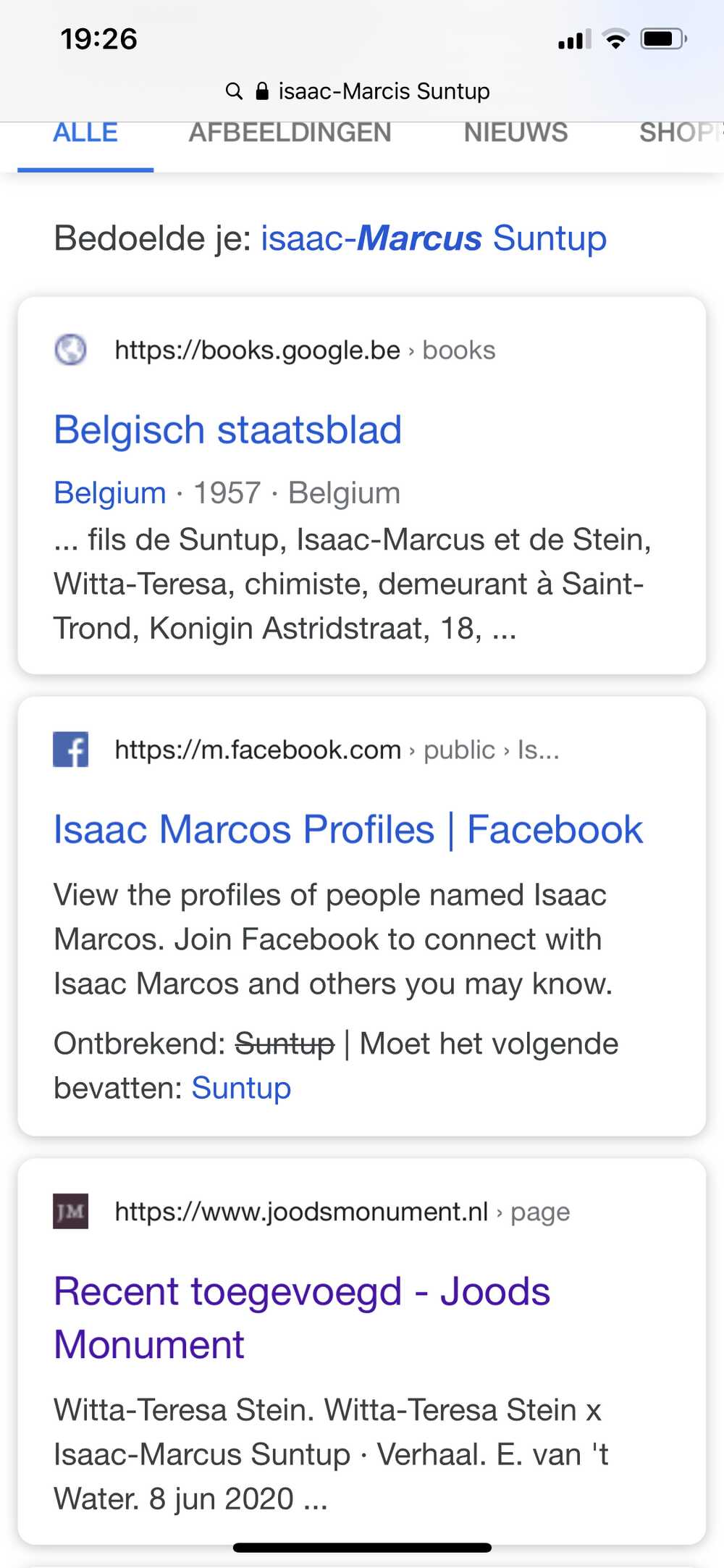Screen dimensions: 724x1568
Task: Open the SHOPPING tab
Action: pos(681,133)
